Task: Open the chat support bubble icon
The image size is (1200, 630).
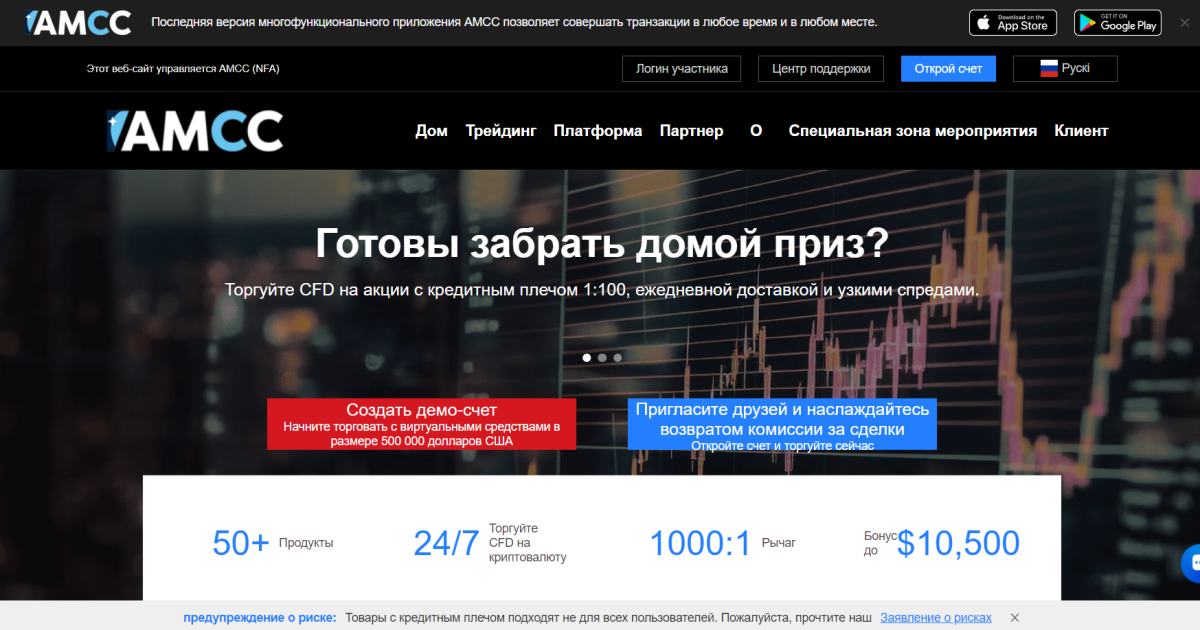Action: click(1191, 563)
